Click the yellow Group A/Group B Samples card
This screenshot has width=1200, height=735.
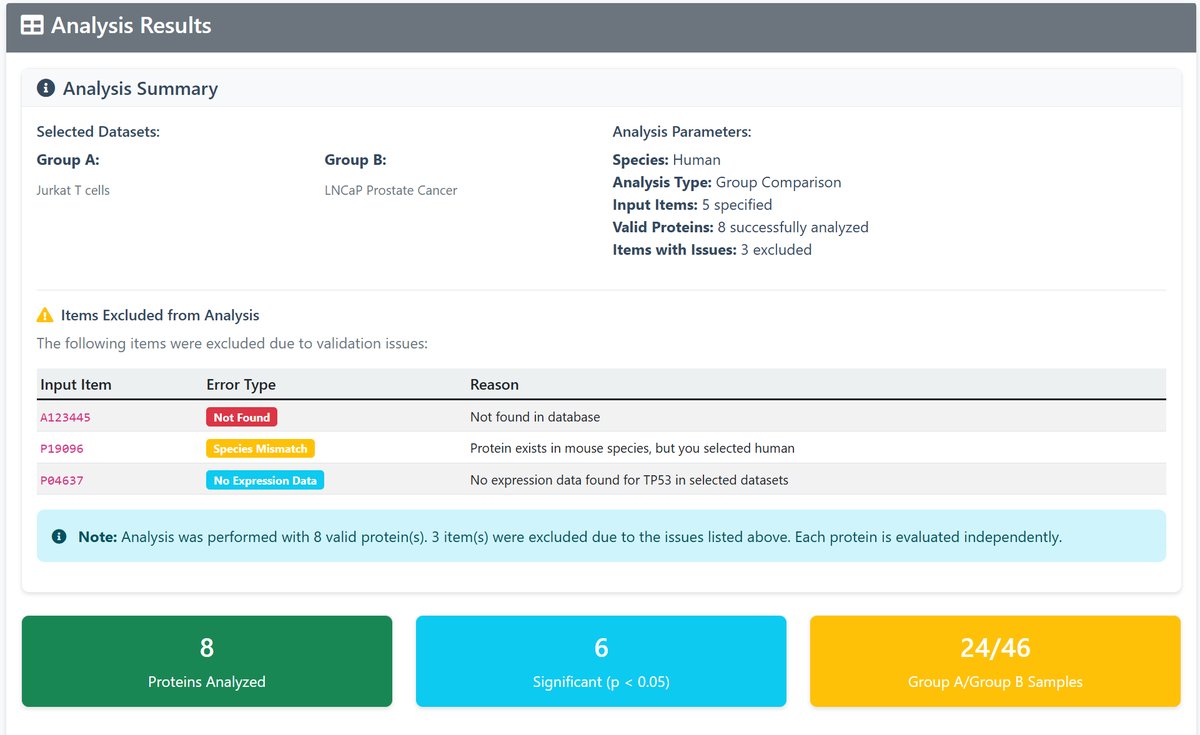tap(995, 661)
